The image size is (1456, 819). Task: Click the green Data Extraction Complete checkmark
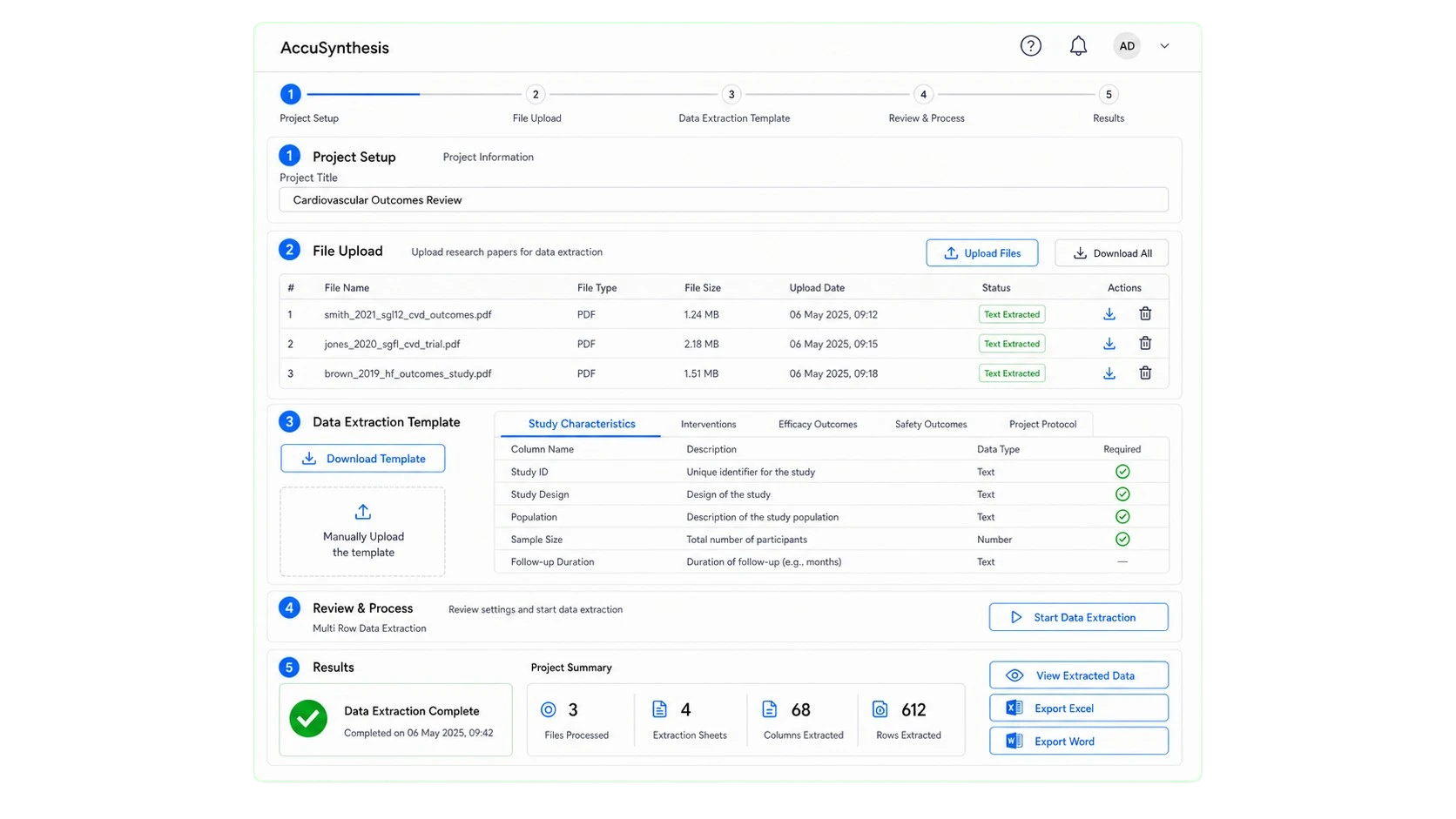(308, 719)
